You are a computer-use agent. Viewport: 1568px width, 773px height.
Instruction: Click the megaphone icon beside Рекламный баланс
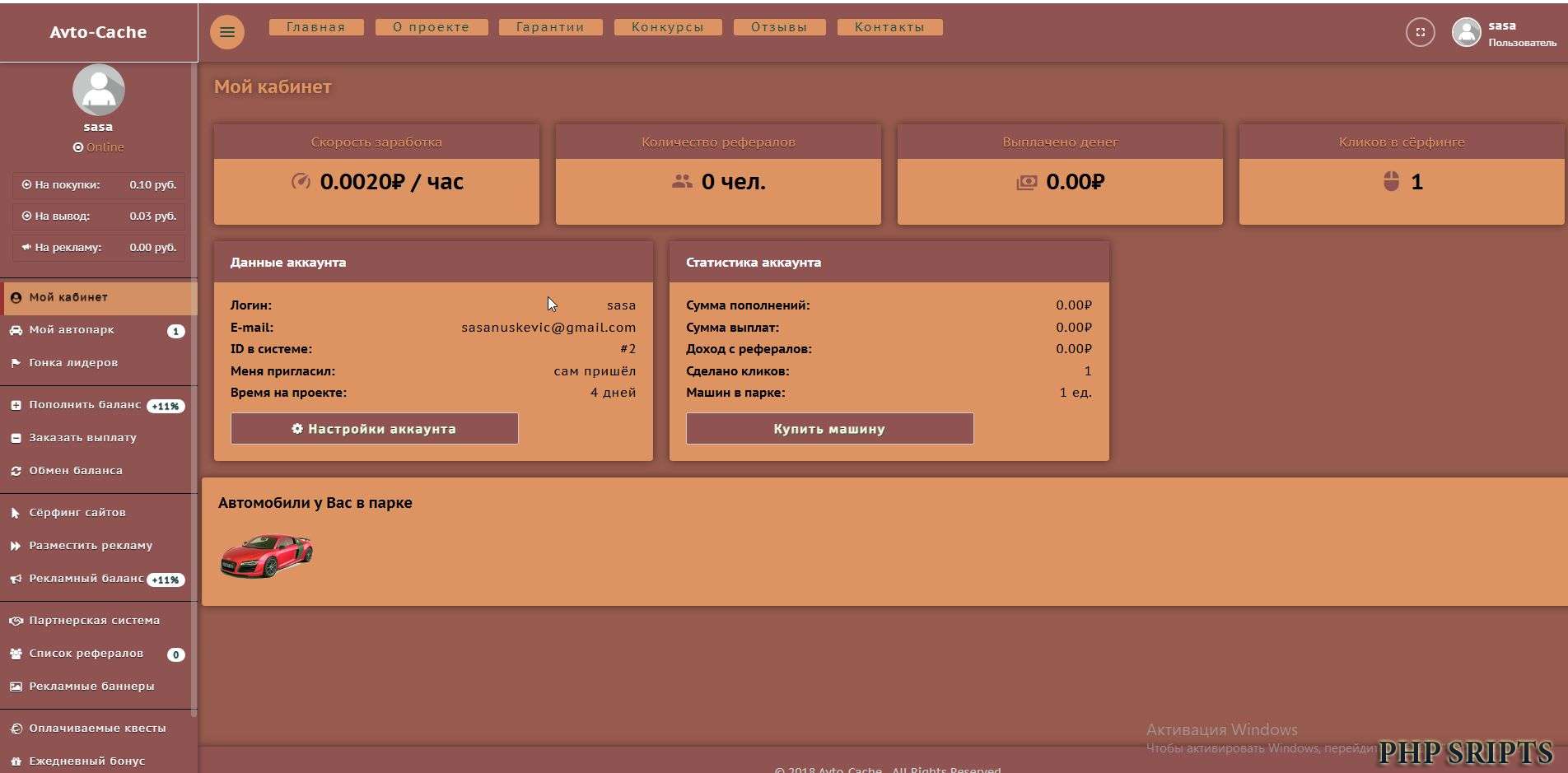(x=16, y=579)
